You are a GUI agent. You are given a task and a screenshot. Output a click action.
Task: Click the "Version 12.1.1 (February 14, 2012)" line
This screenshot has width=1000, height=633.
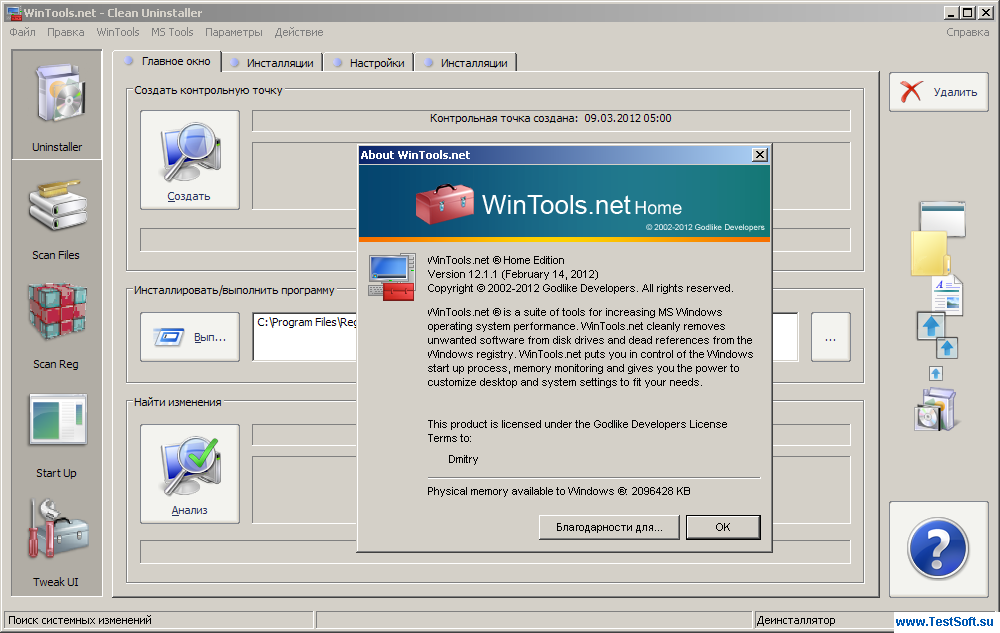coord(513,274)
